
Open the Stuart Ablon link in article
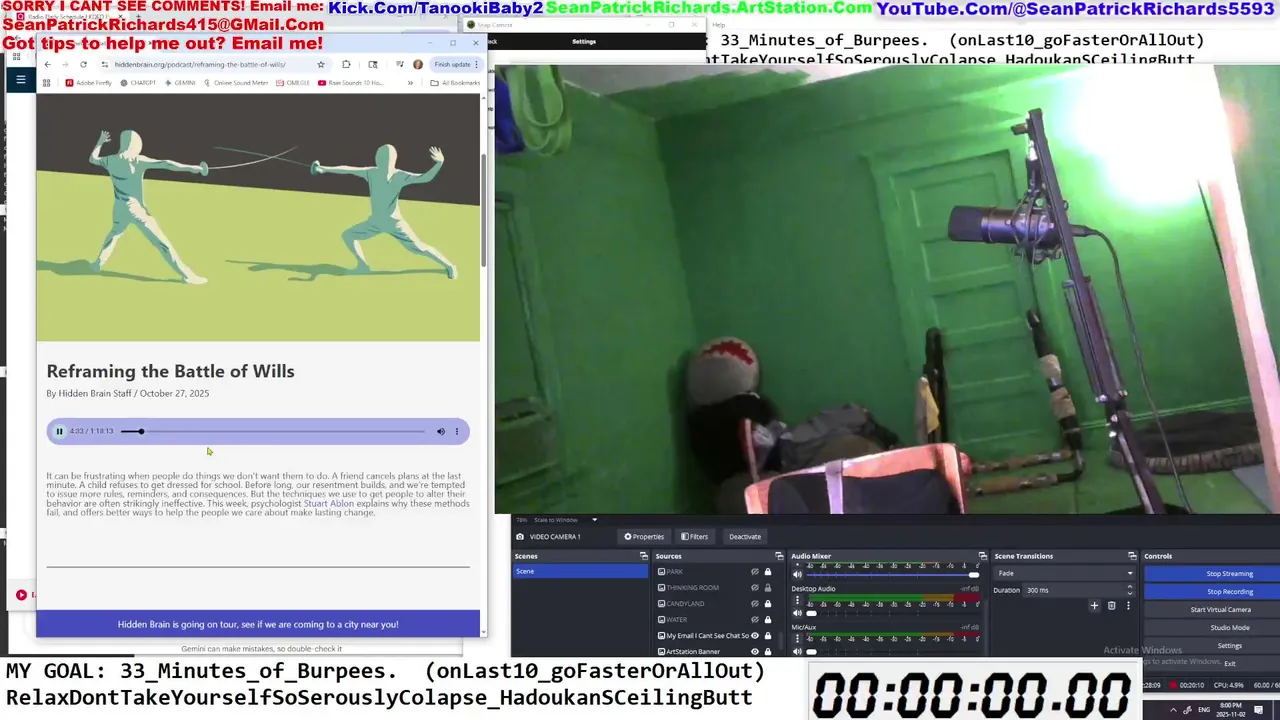329,503
